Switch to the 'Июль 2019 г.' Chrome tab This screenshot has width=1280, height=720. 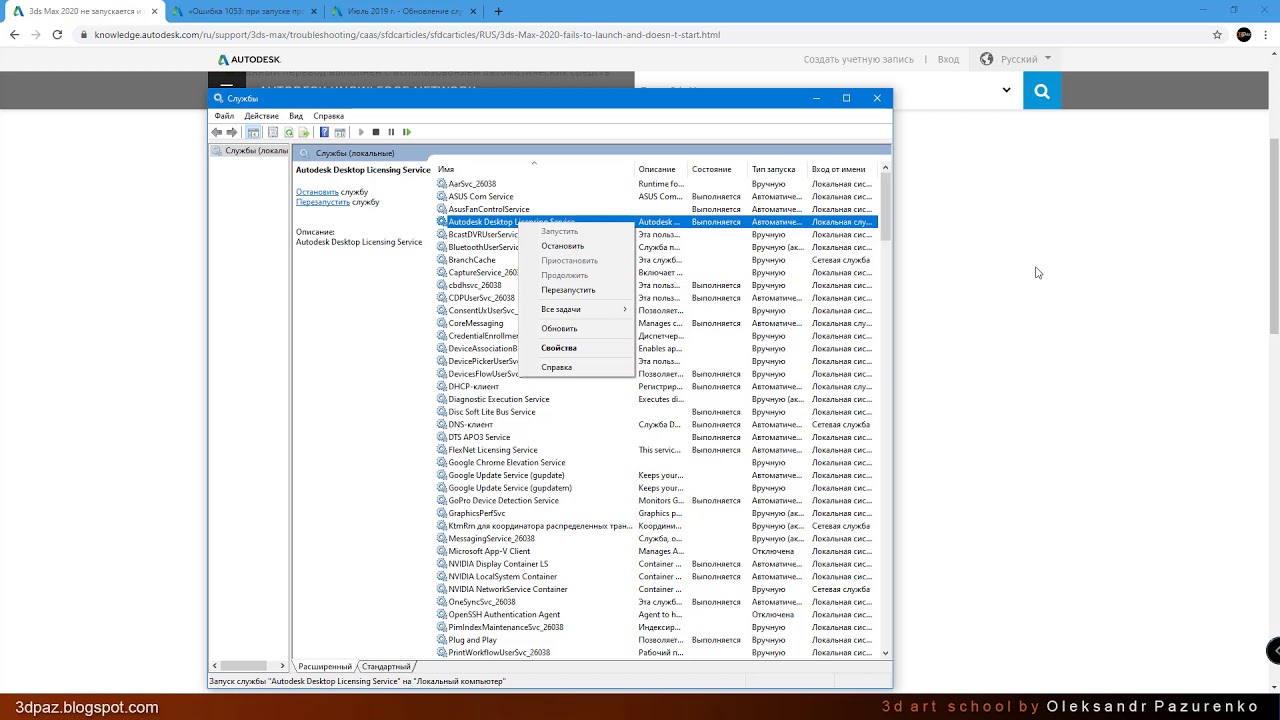[x=406, y=11]
